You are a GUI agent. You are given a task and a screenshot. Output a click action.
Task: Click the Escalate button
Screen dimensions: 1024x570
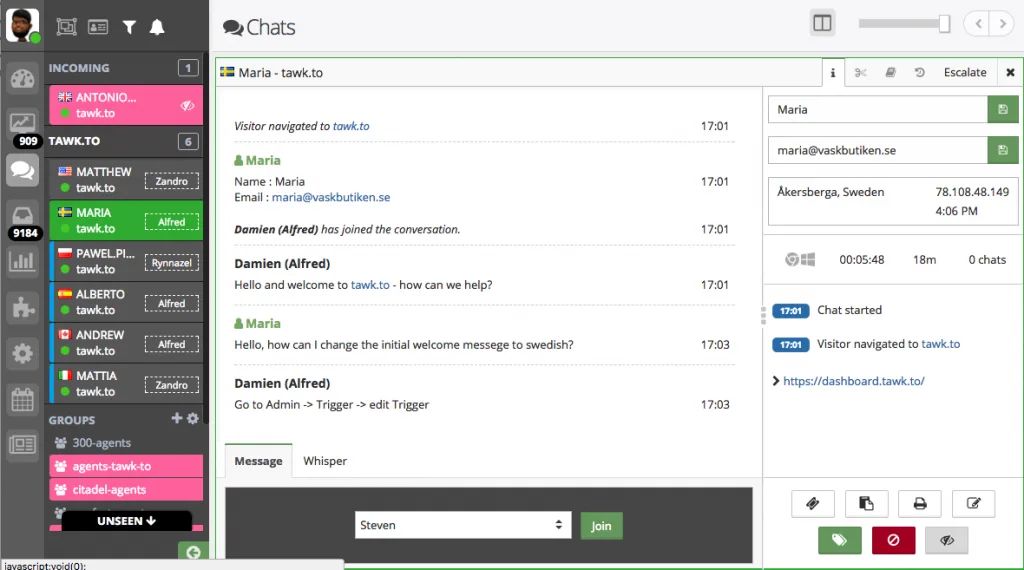click(965, 73)
